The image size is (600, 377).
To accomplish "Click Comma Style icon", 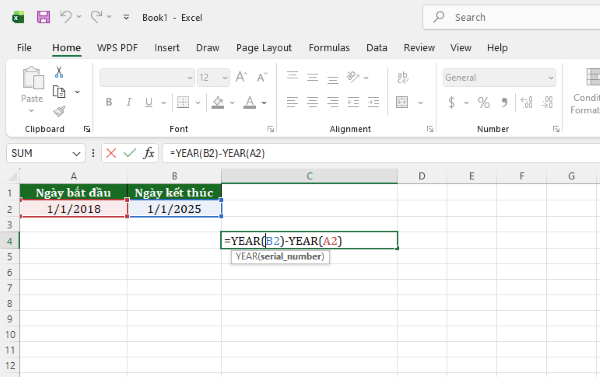I will pos(504,102).
